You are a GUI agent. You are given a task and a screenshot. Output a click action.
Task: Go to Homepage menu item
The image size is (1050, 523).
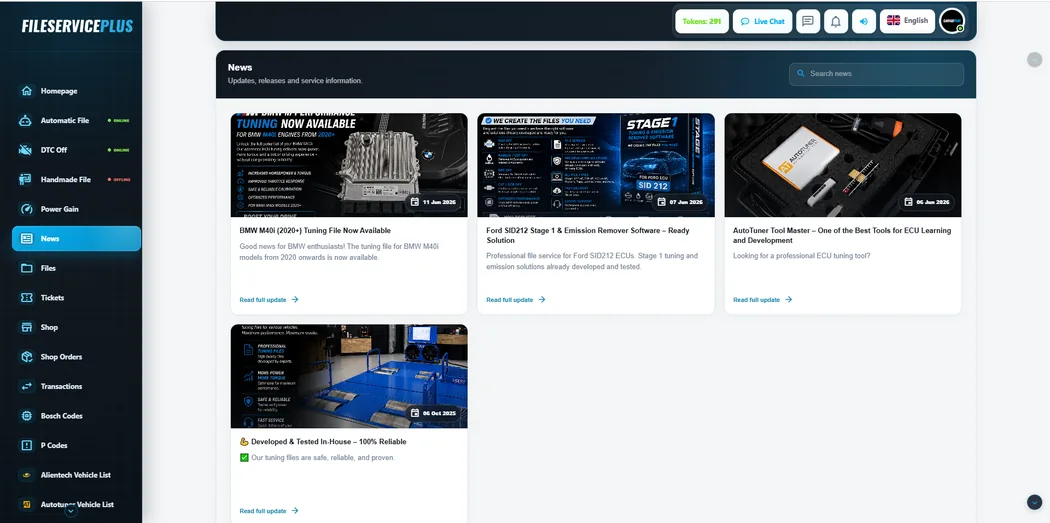(76, 91)
